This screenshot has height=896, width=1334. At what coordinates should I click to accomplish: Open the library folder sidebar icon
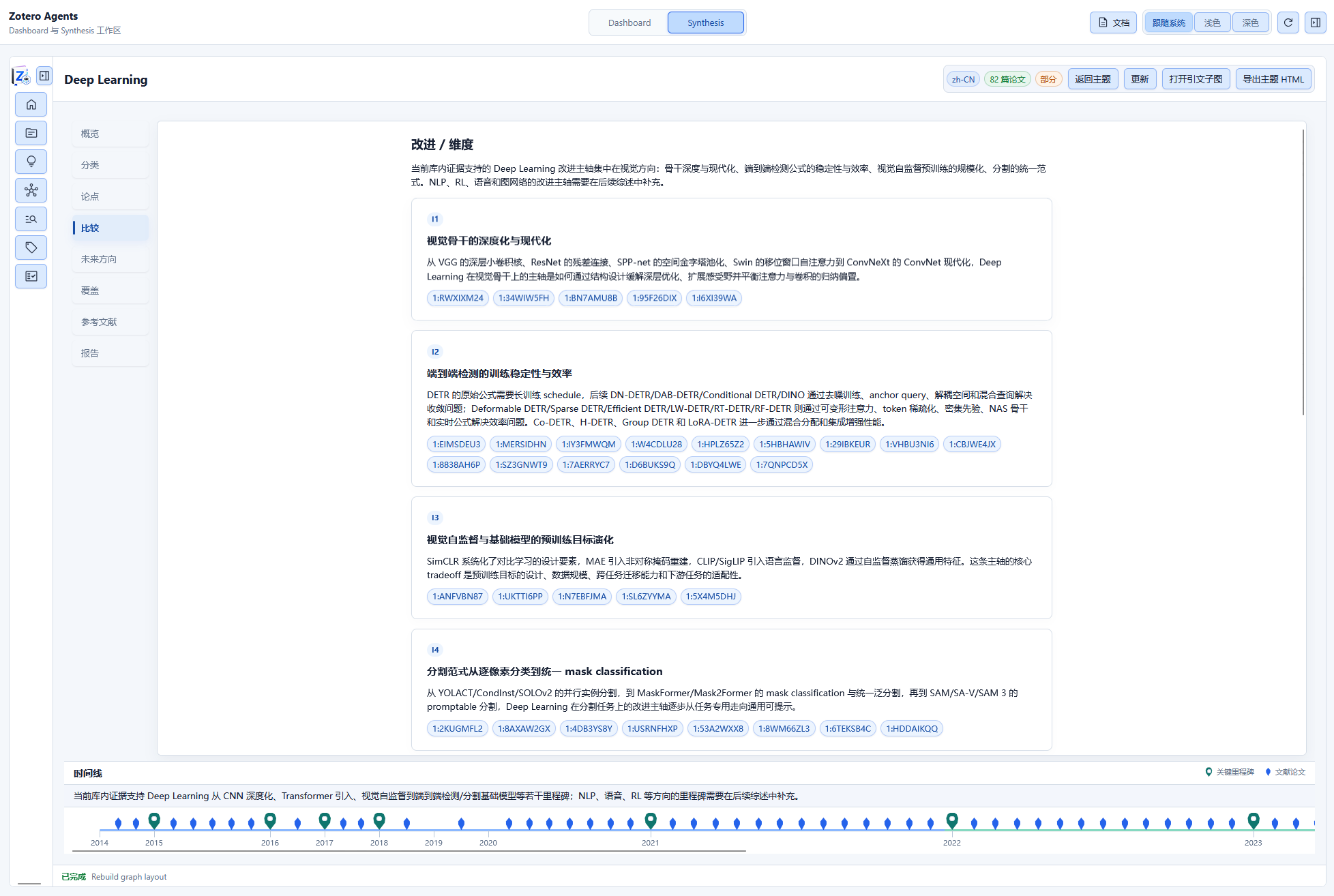[31, 133]
